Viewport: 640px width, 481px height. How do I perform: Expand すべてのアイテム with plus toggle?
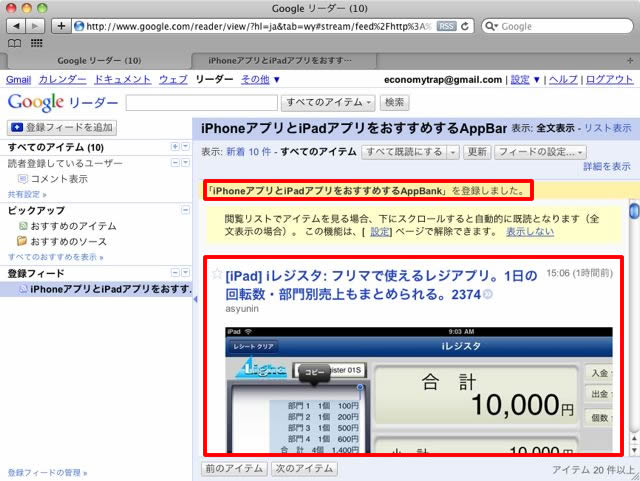pyautogui.click(x=175, y=147)
